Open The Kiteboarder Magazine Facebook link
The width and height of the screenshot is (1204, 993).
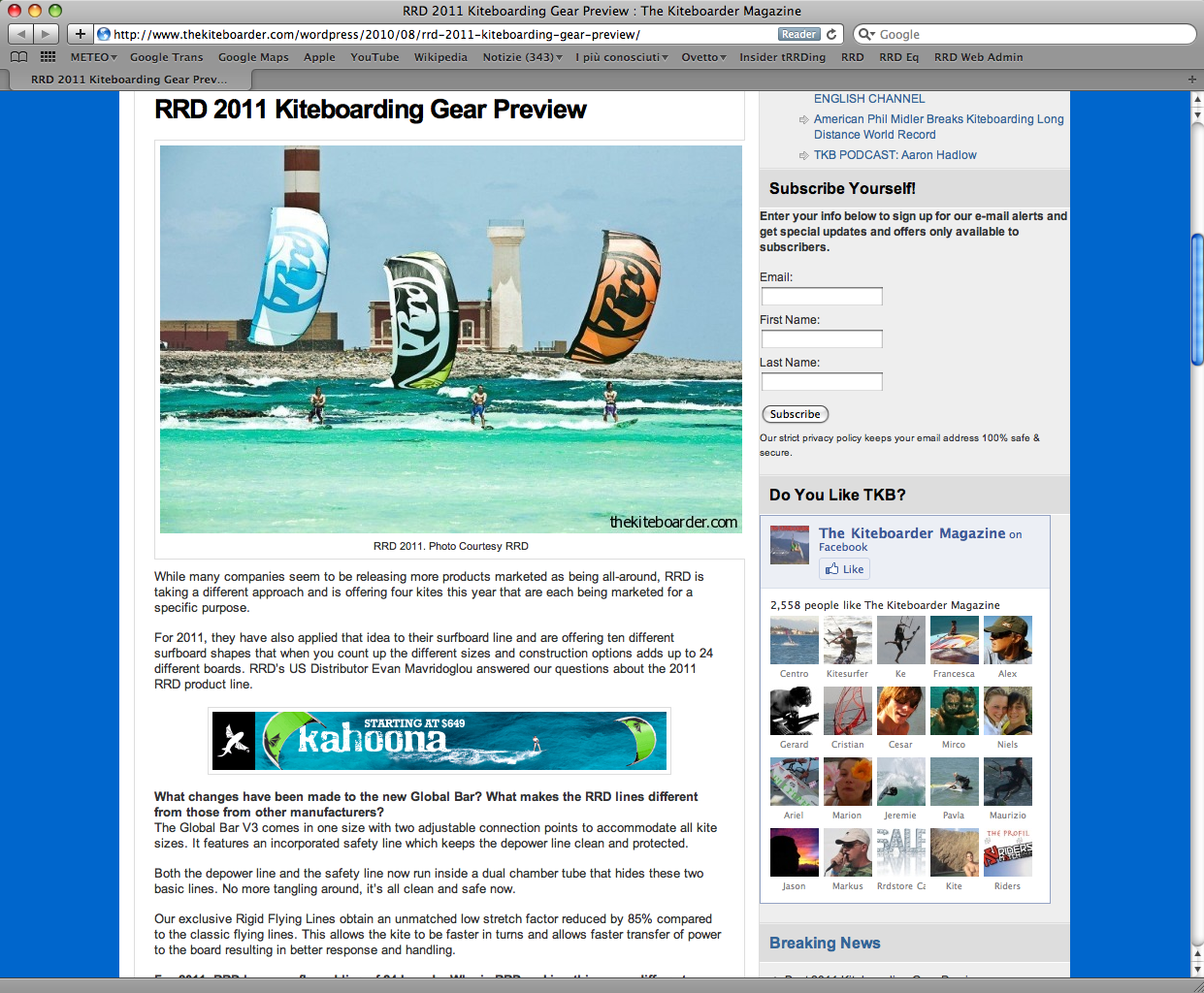[x=912, y=533]
